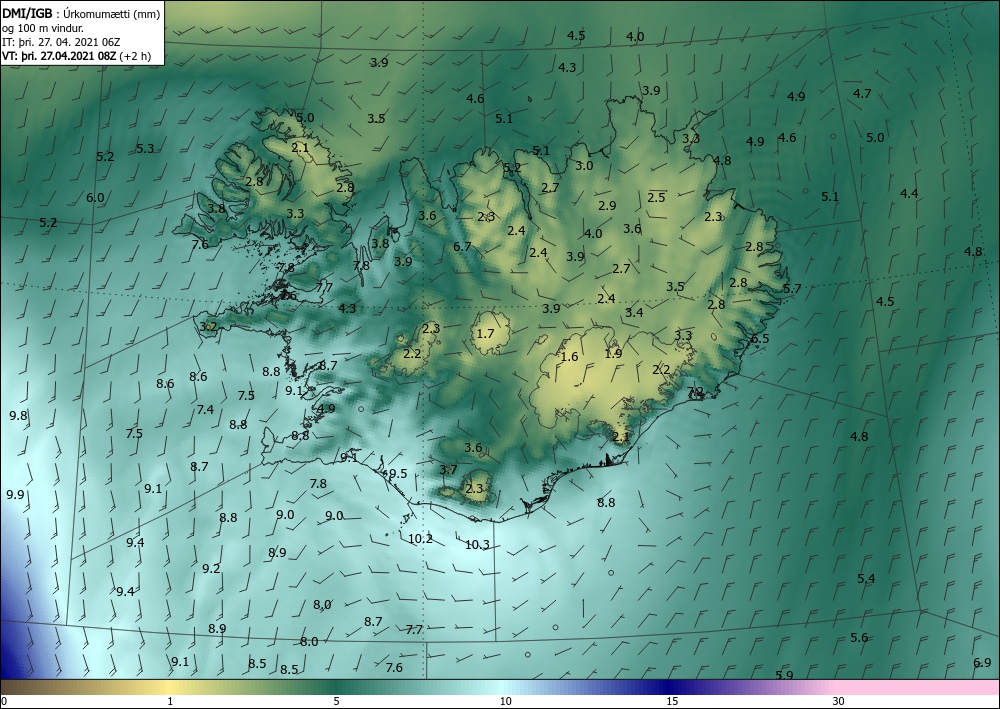Viewport: 1000px width, 709px height.
Task: Click the '5' label on the colour scale
Action: click(336, 702)
